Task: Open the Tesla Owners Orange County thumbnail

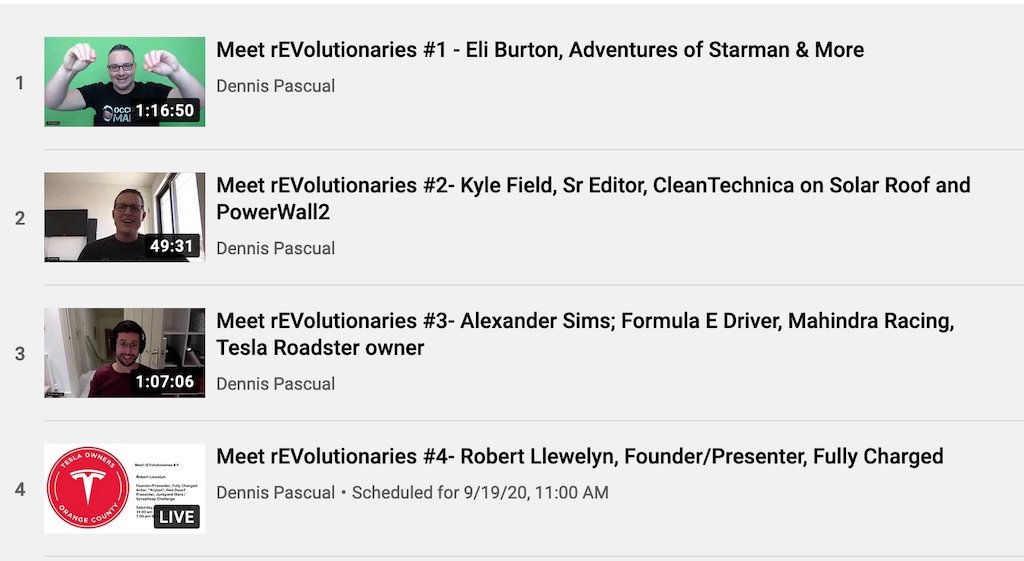Action: pos(125,489)
